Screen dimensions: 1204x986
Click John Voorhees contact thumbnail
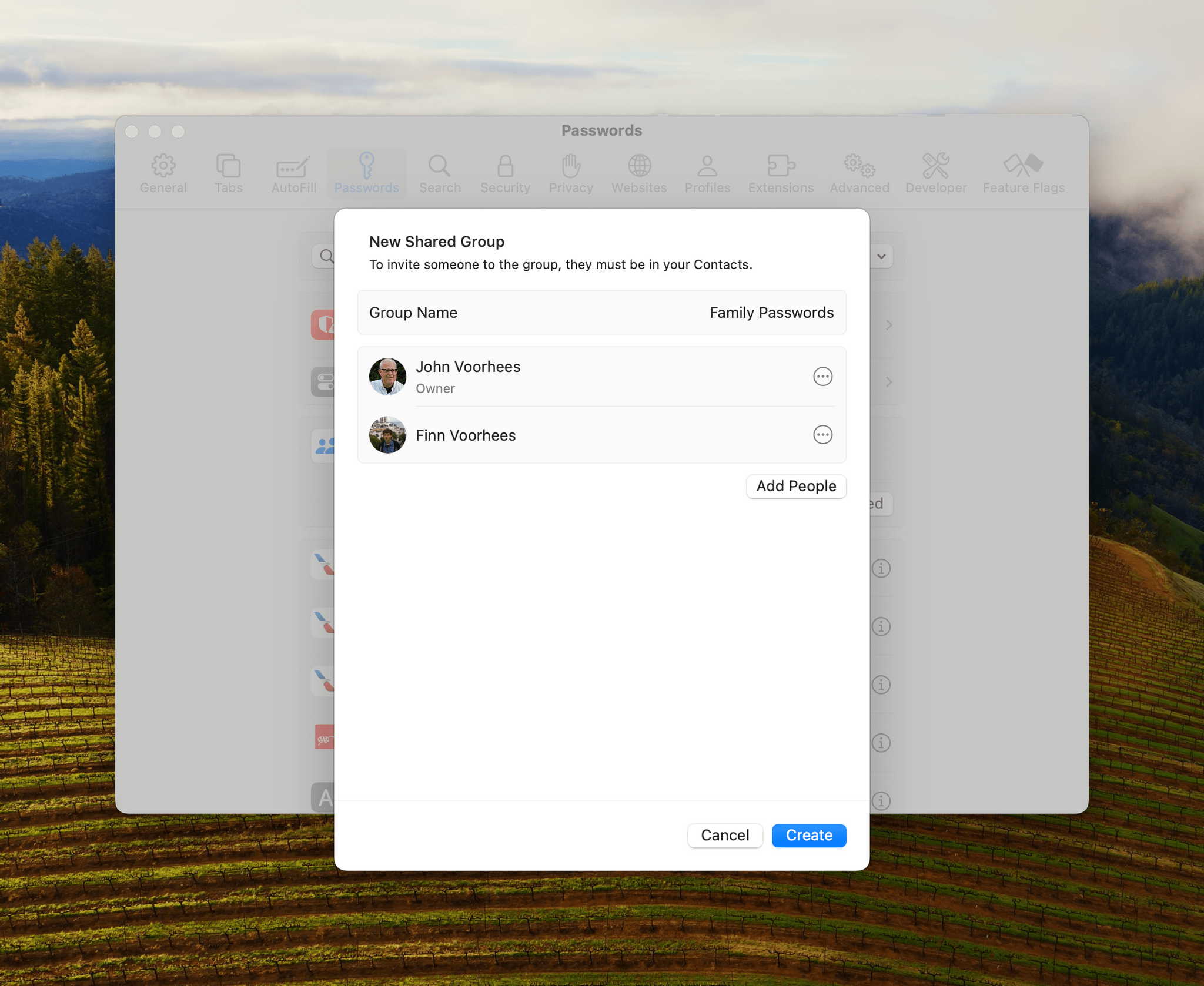[387, 376]
